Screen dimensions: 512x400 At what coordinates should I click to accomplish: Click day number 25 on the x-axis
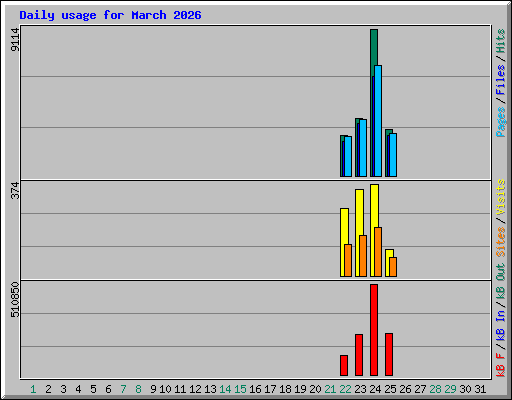(390, 389)
